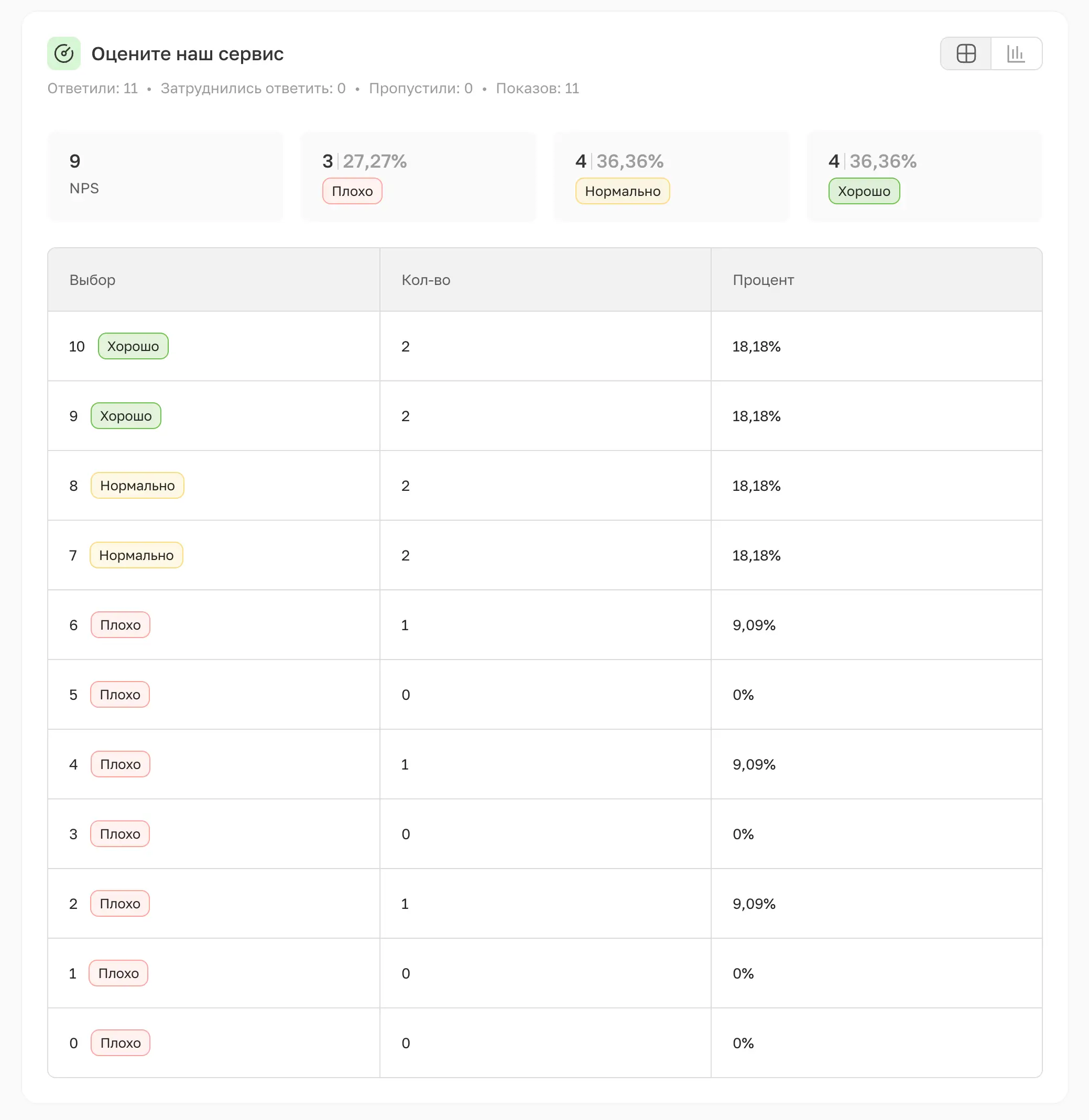Click the Нормально badge in row 7
1089x1120 pixels.
[136, 556]
